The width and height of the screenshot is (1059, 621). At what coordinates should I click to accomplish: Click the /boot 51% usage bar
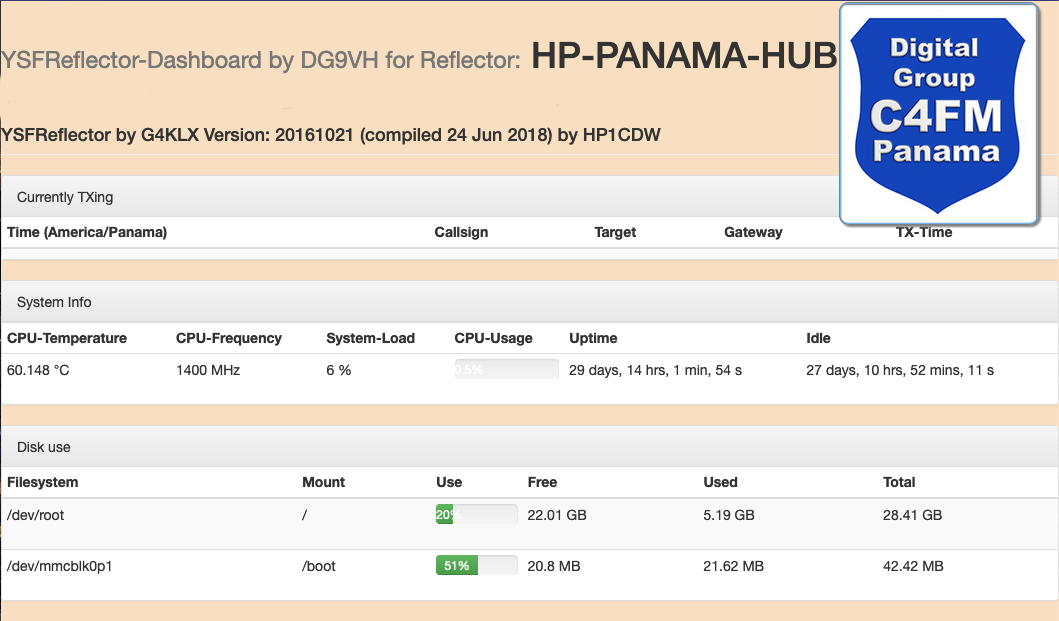coord(476,566)
